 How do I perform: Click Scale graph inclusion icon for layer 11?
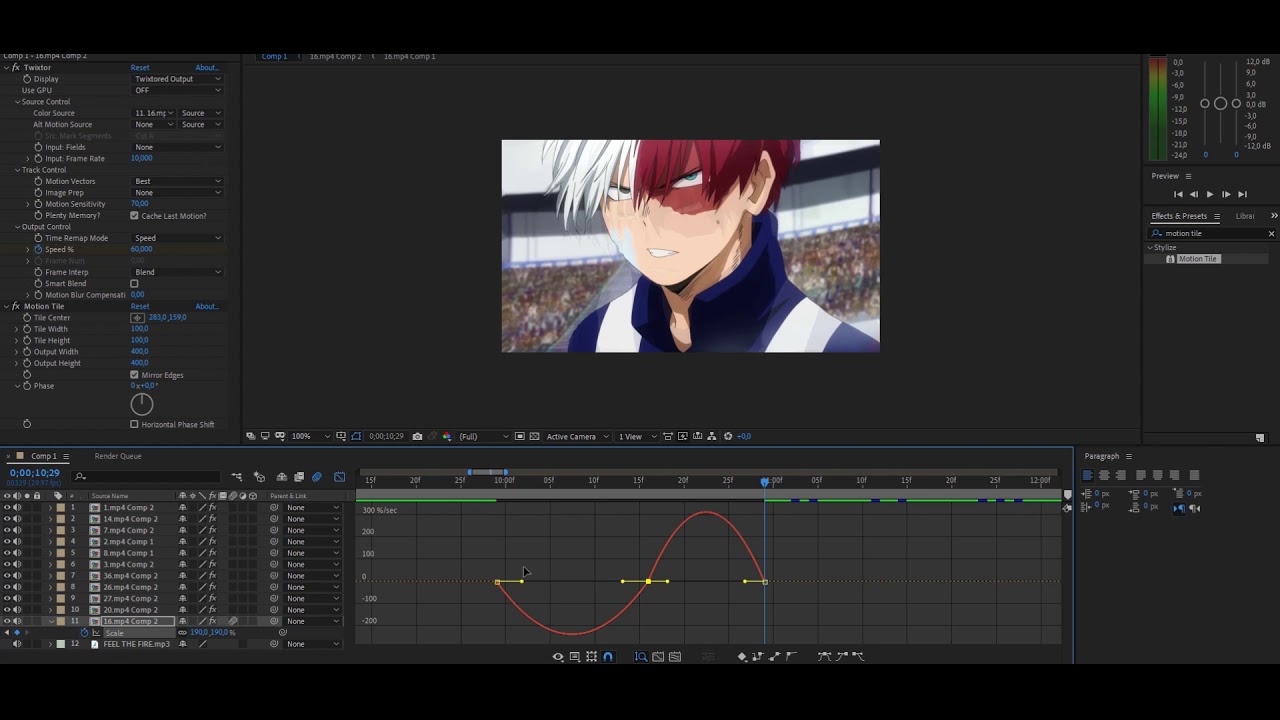coord(96,633)
